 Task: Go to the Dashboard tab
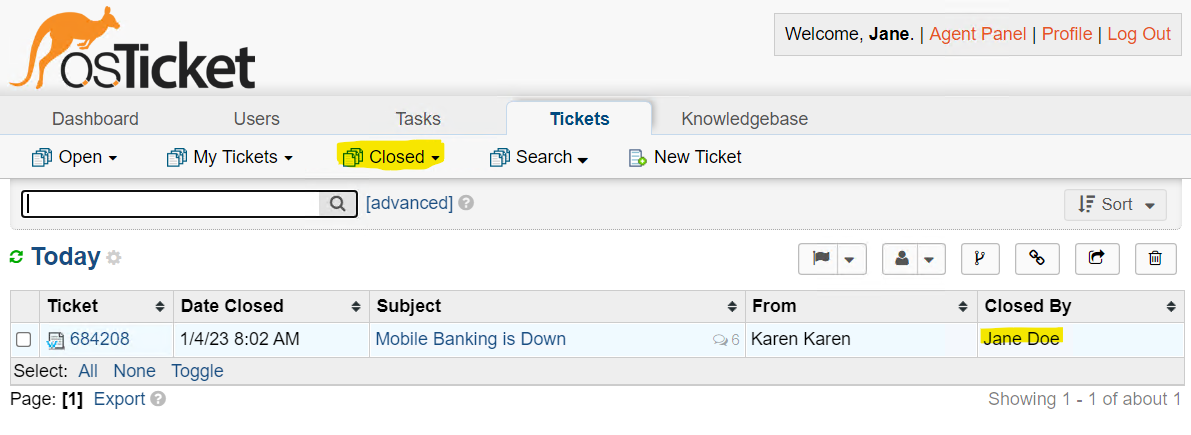coord(95,119)
